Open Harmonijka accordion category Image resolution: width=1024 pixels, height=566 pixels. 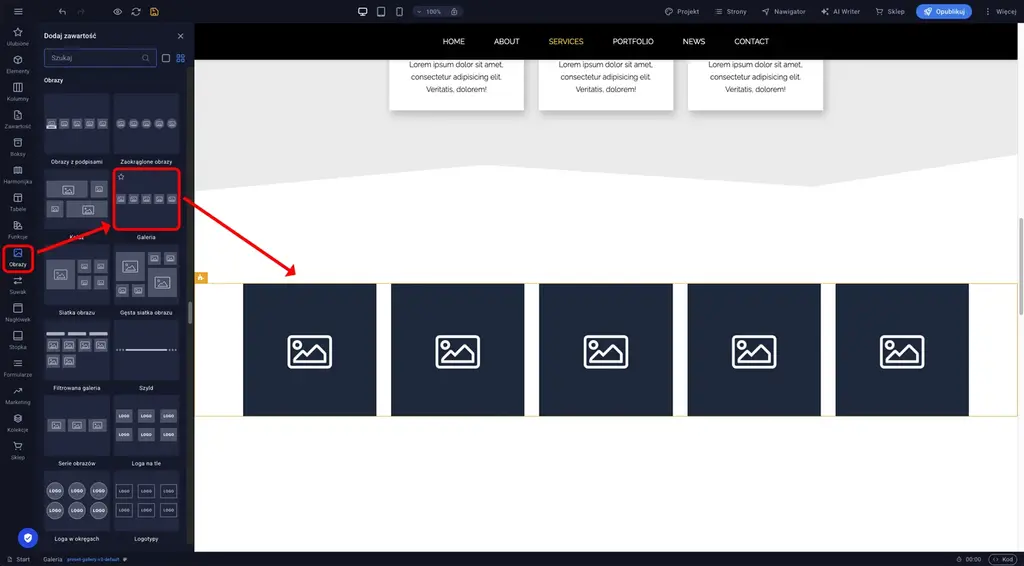click(x=18, y=175)
